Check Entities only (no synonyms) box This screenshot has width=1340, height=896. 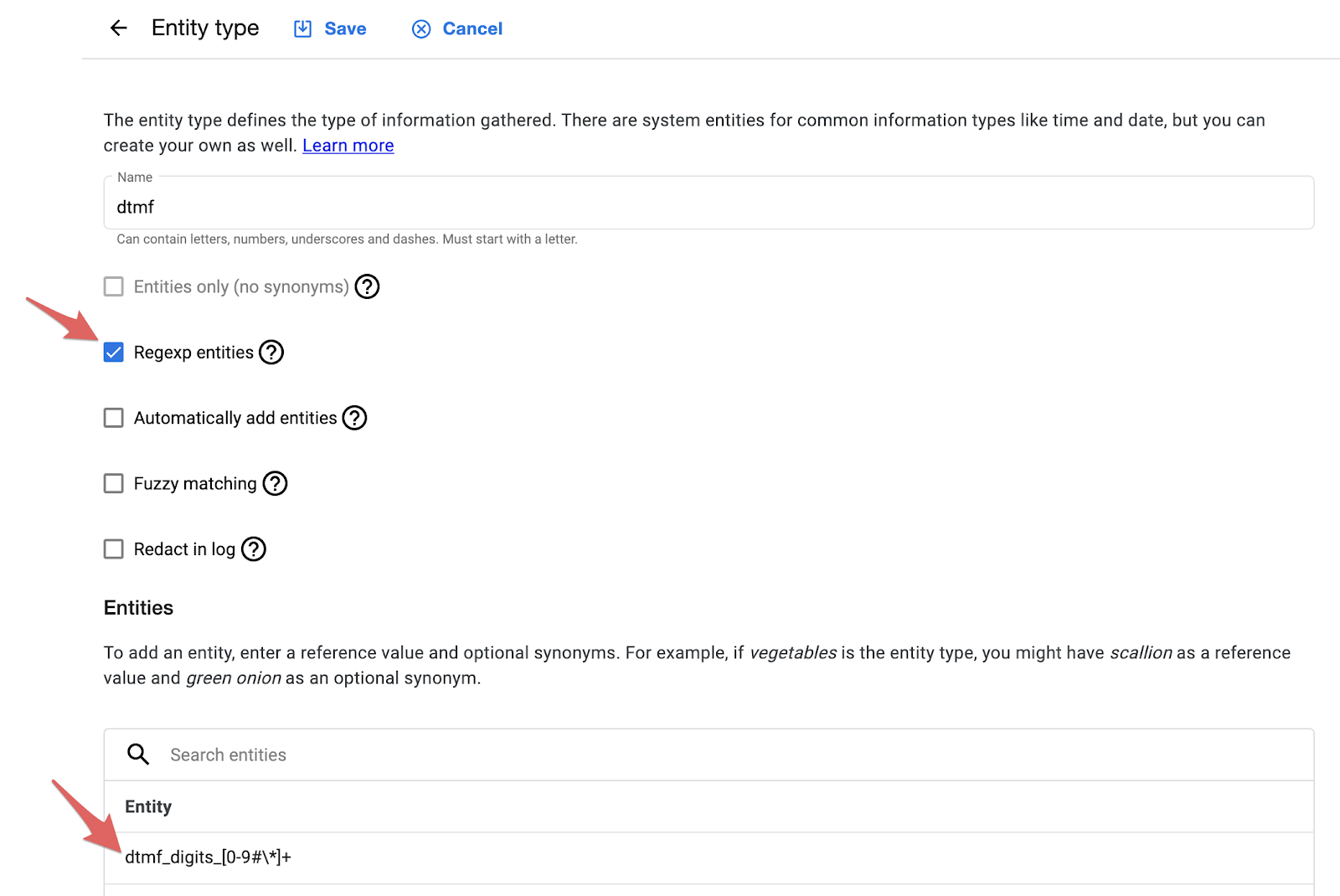click(x=114, y=286)
